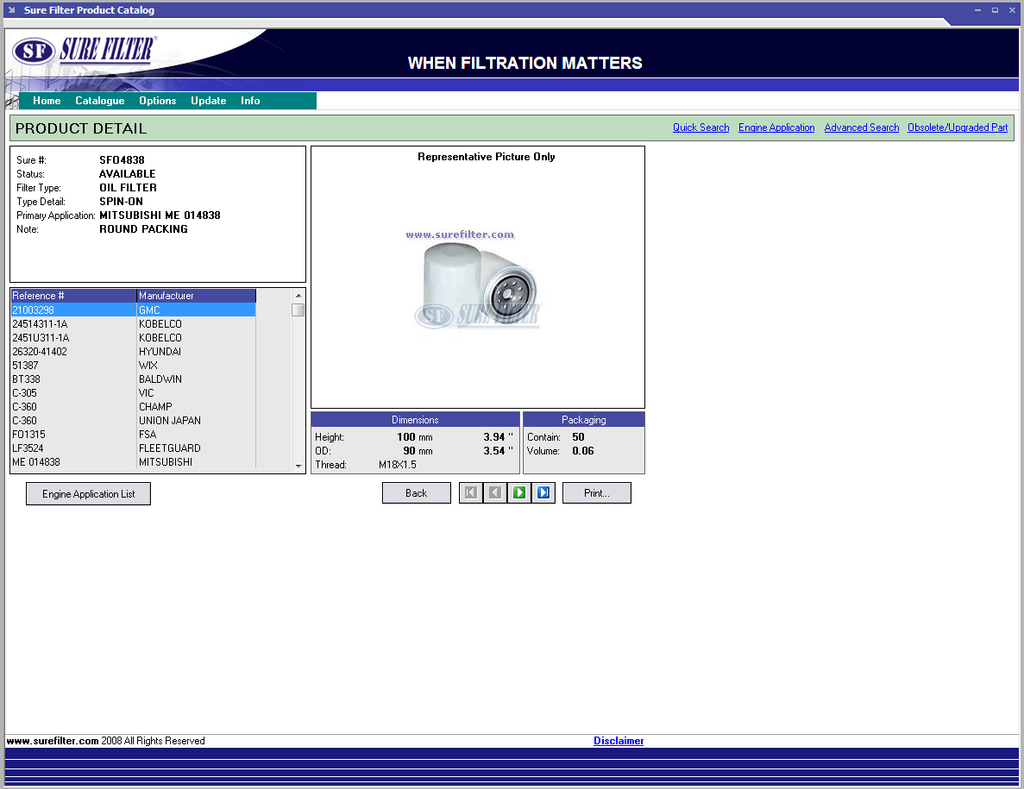The image size is (1024, 789).
Task: Select reference row C-305
Action: 133,393
